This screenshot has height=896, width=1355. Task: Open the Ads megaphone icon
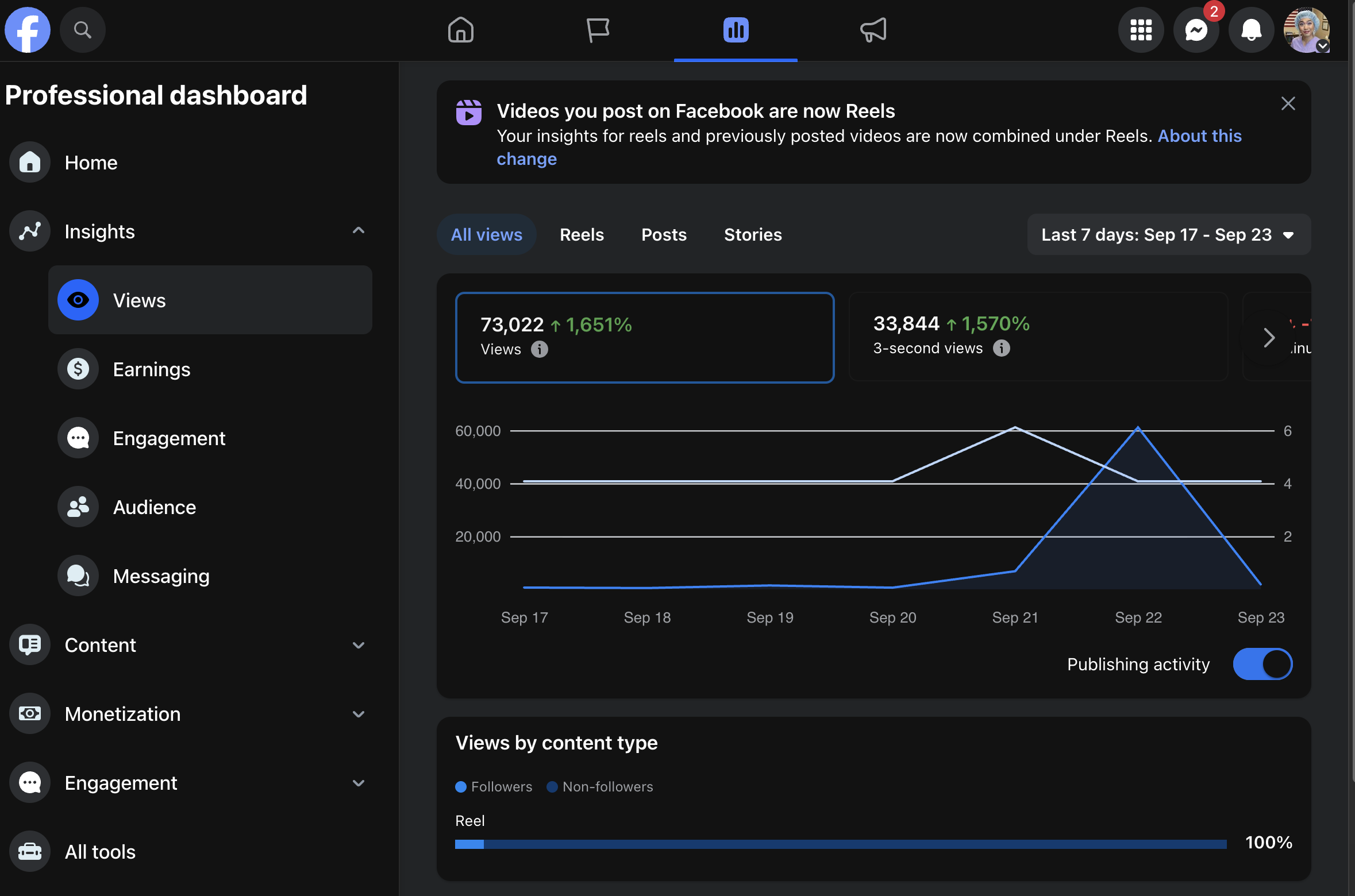pos(873,30)
